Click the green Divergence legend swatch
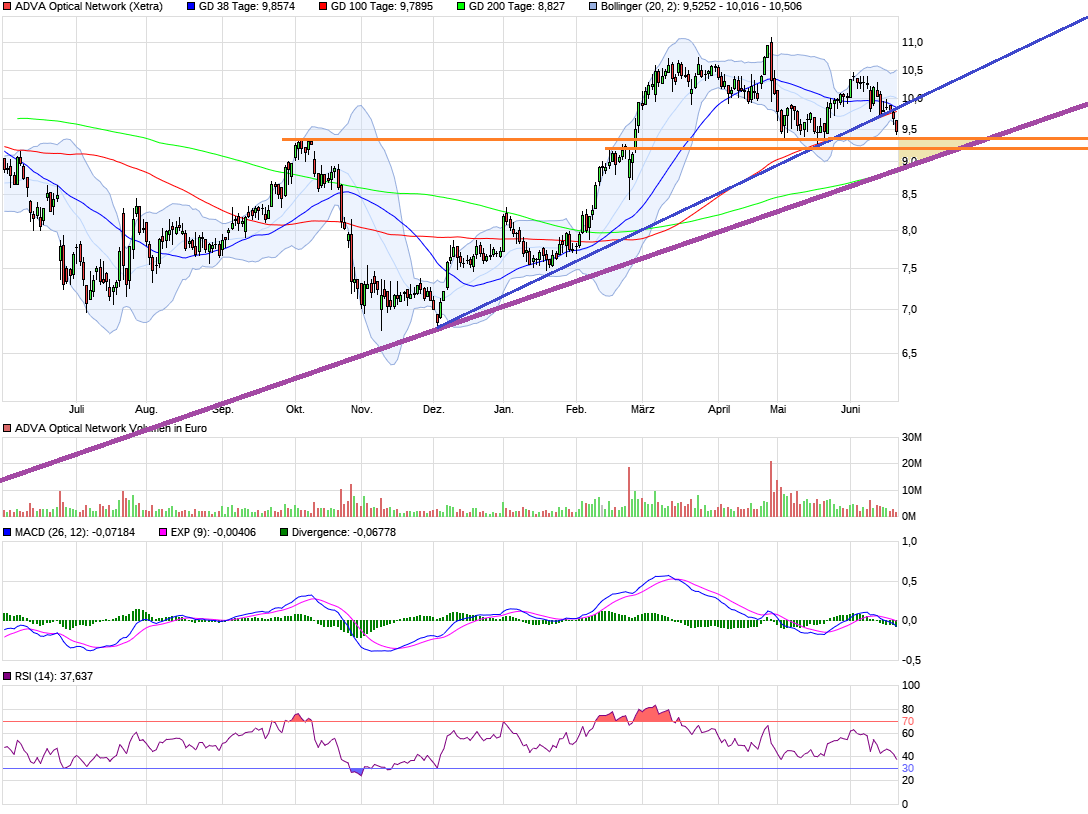1088x814 pixels. (x=283, y=532)
